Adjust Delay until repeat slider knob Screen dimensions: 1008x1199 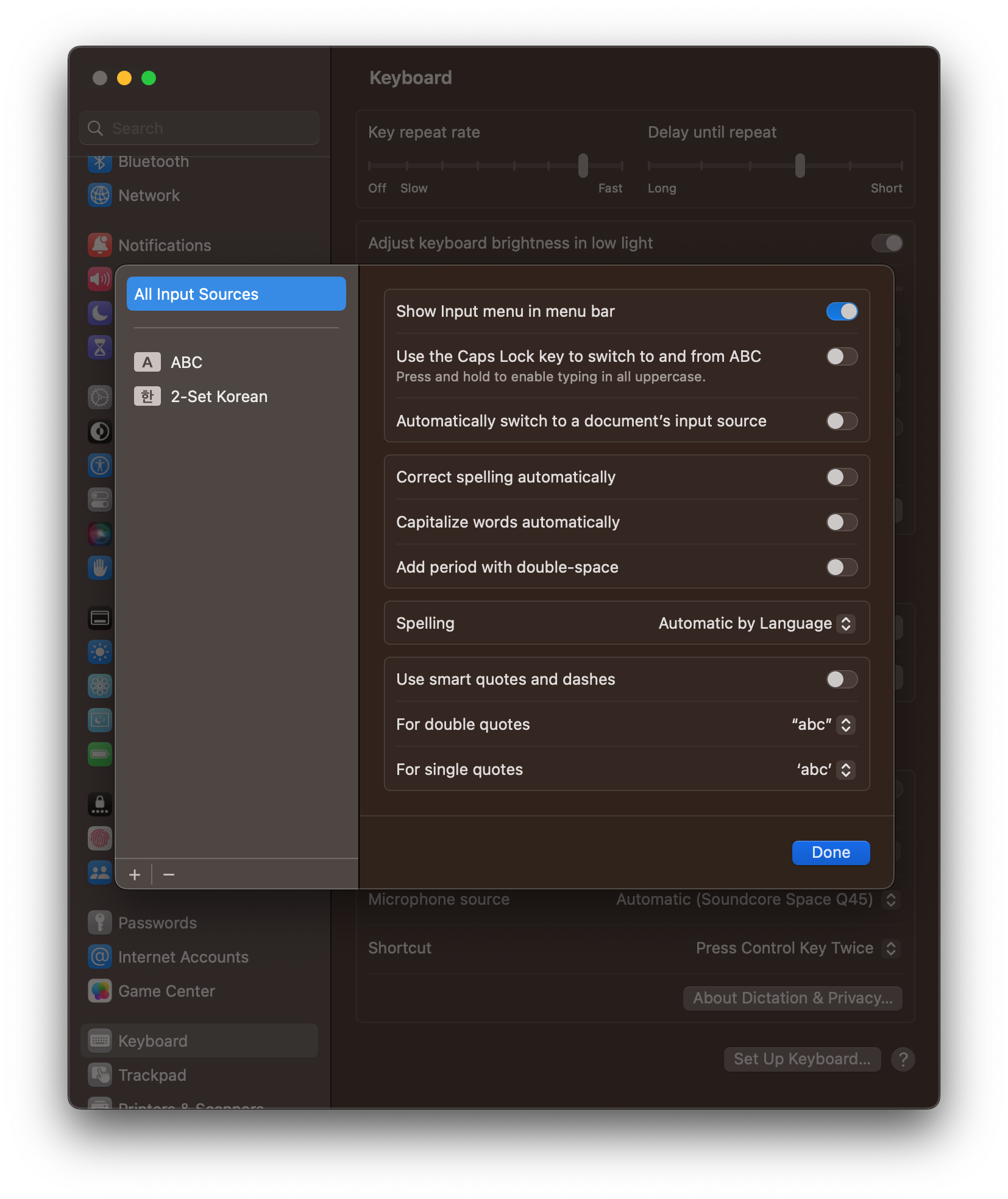[x=800, y=165]
